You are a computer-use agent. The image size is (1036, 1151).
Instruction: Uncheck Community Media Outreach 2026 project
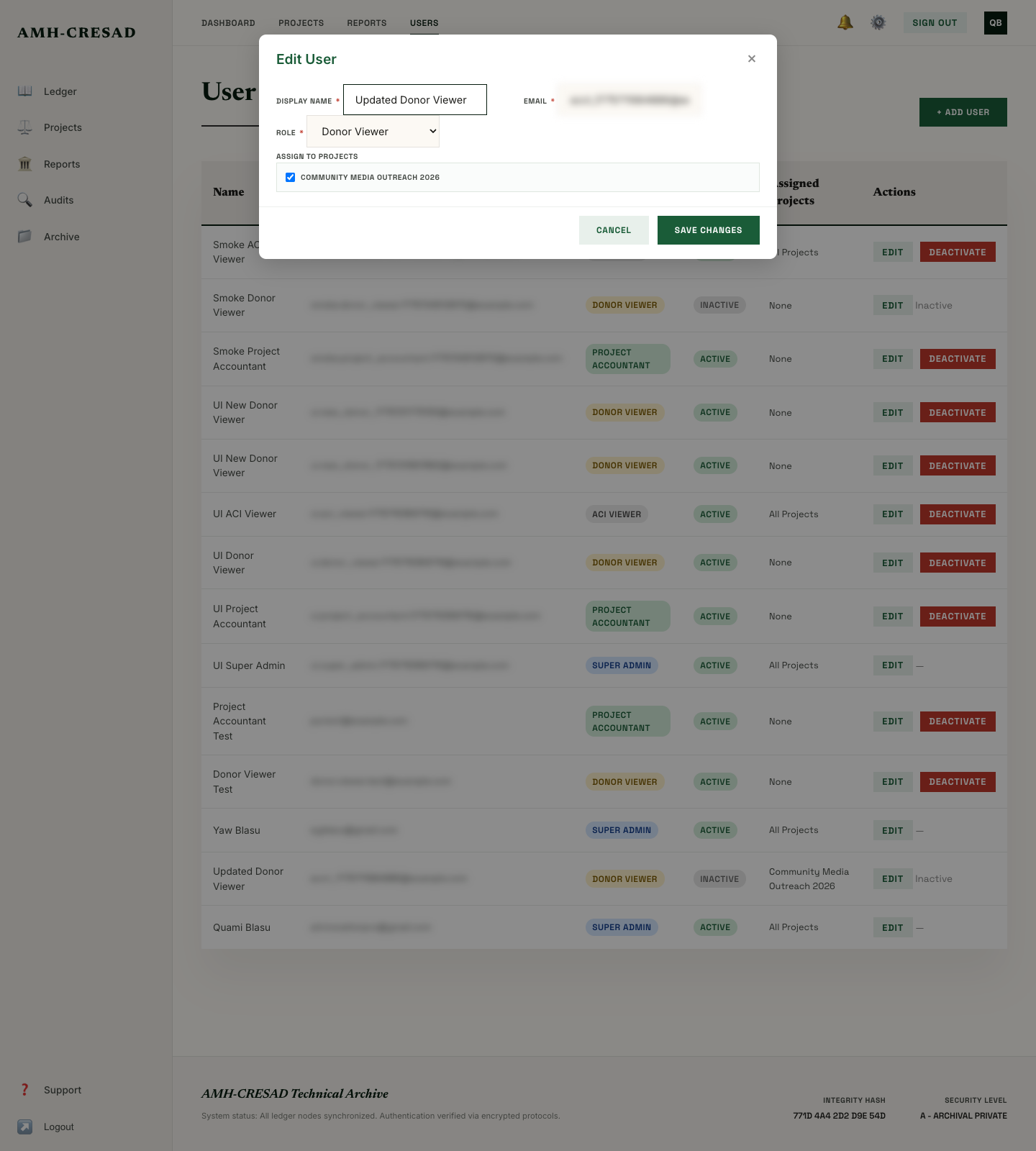click(291, 178)
